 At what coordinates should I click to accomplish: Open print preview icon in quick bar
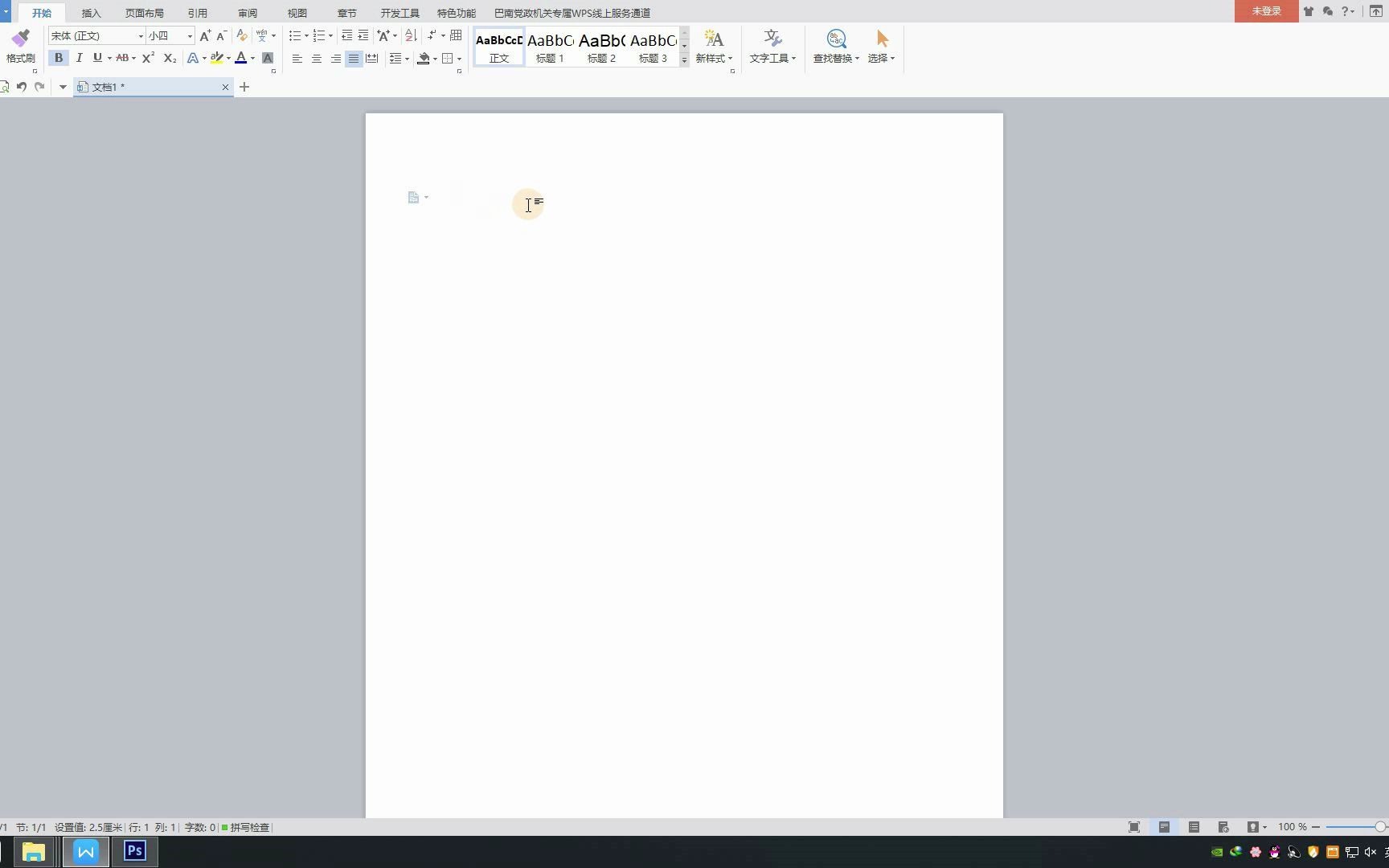[x=4, y=87]
